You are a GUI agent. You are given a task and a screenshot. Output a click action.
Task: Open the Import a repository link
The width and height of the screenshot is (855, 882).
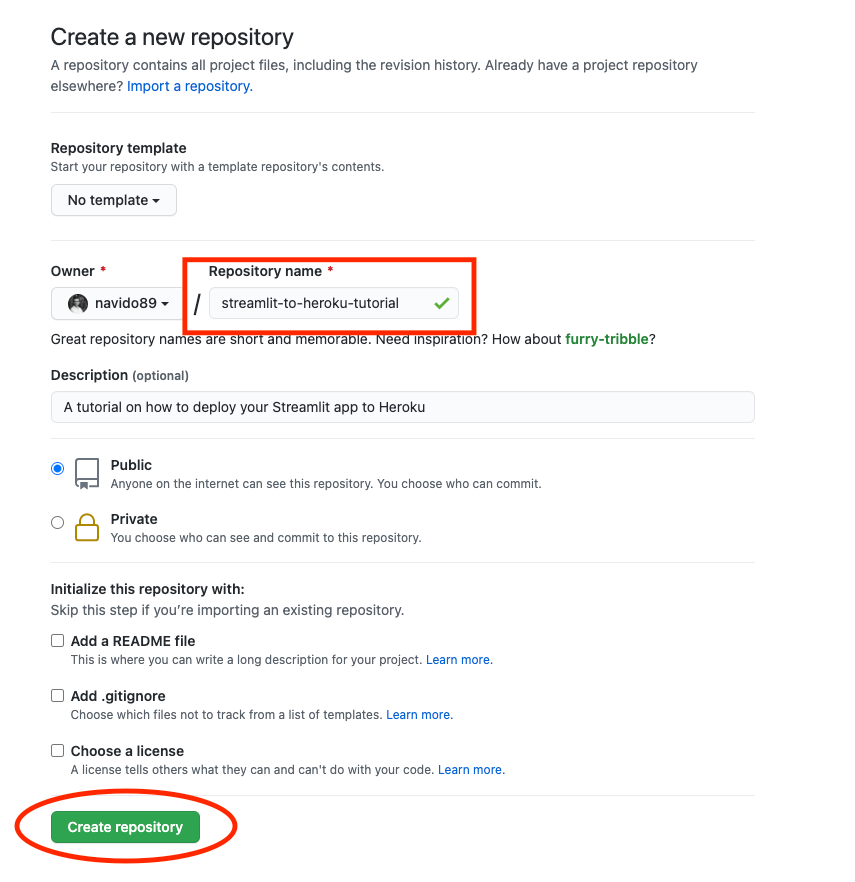(x=189, y=86)
